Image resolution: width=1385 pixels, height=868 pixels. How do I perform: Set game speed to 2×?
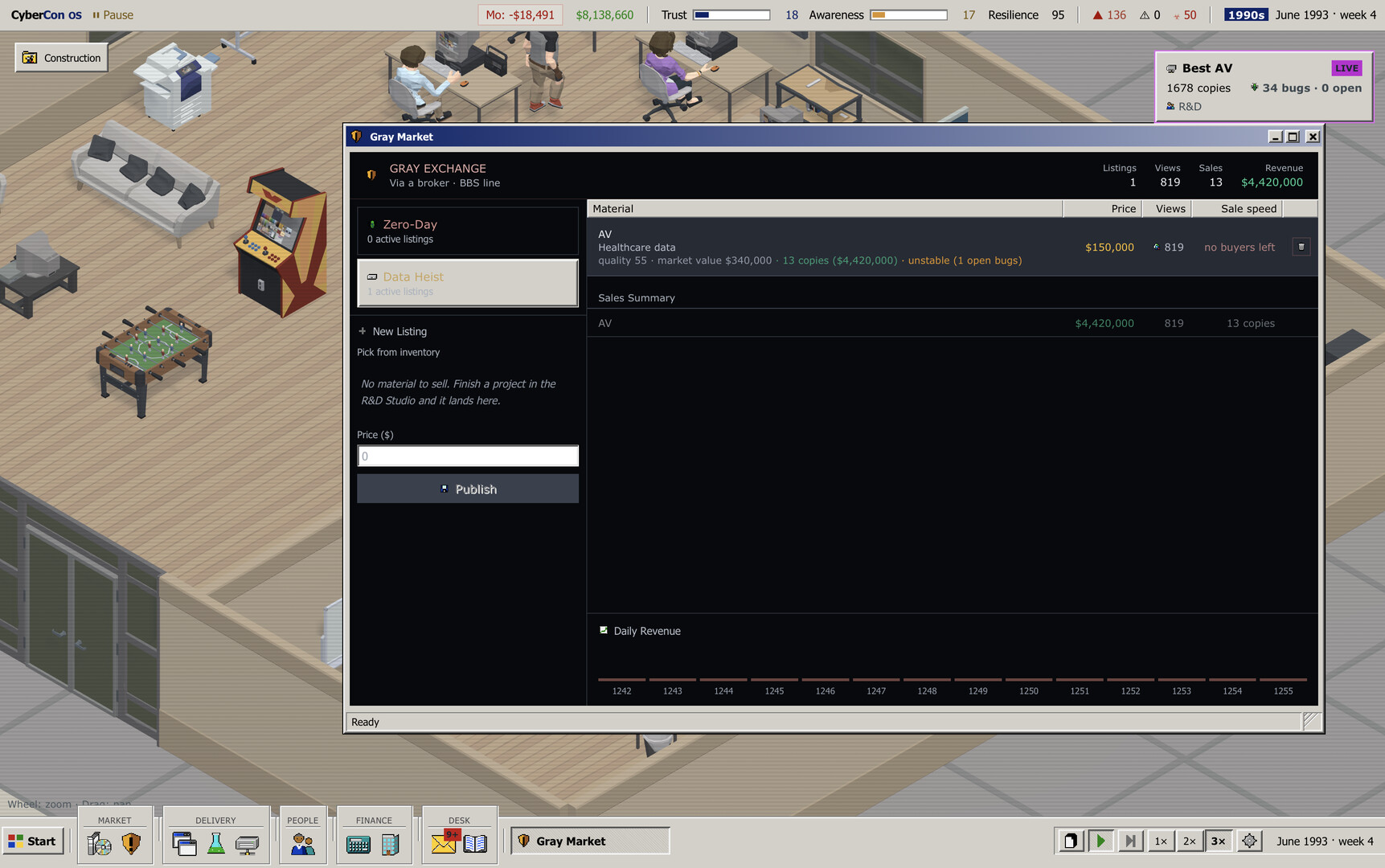click(1189, 841)
